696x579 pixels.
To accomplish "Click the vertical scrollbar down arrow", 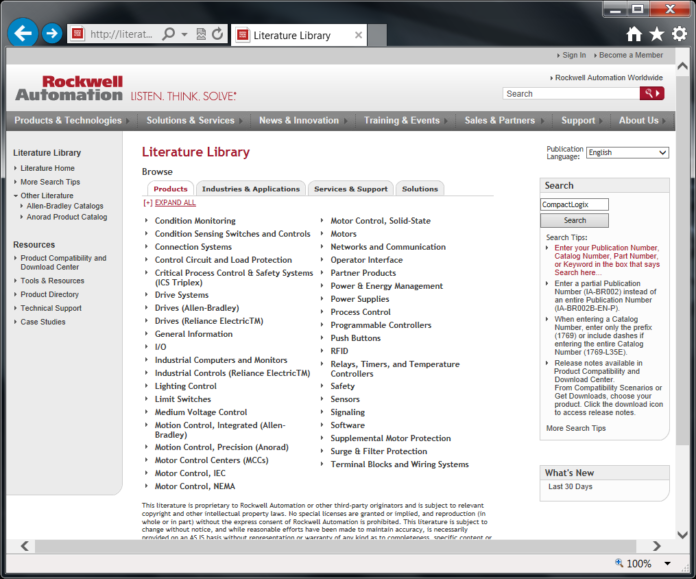I will (x=682, y=534).
